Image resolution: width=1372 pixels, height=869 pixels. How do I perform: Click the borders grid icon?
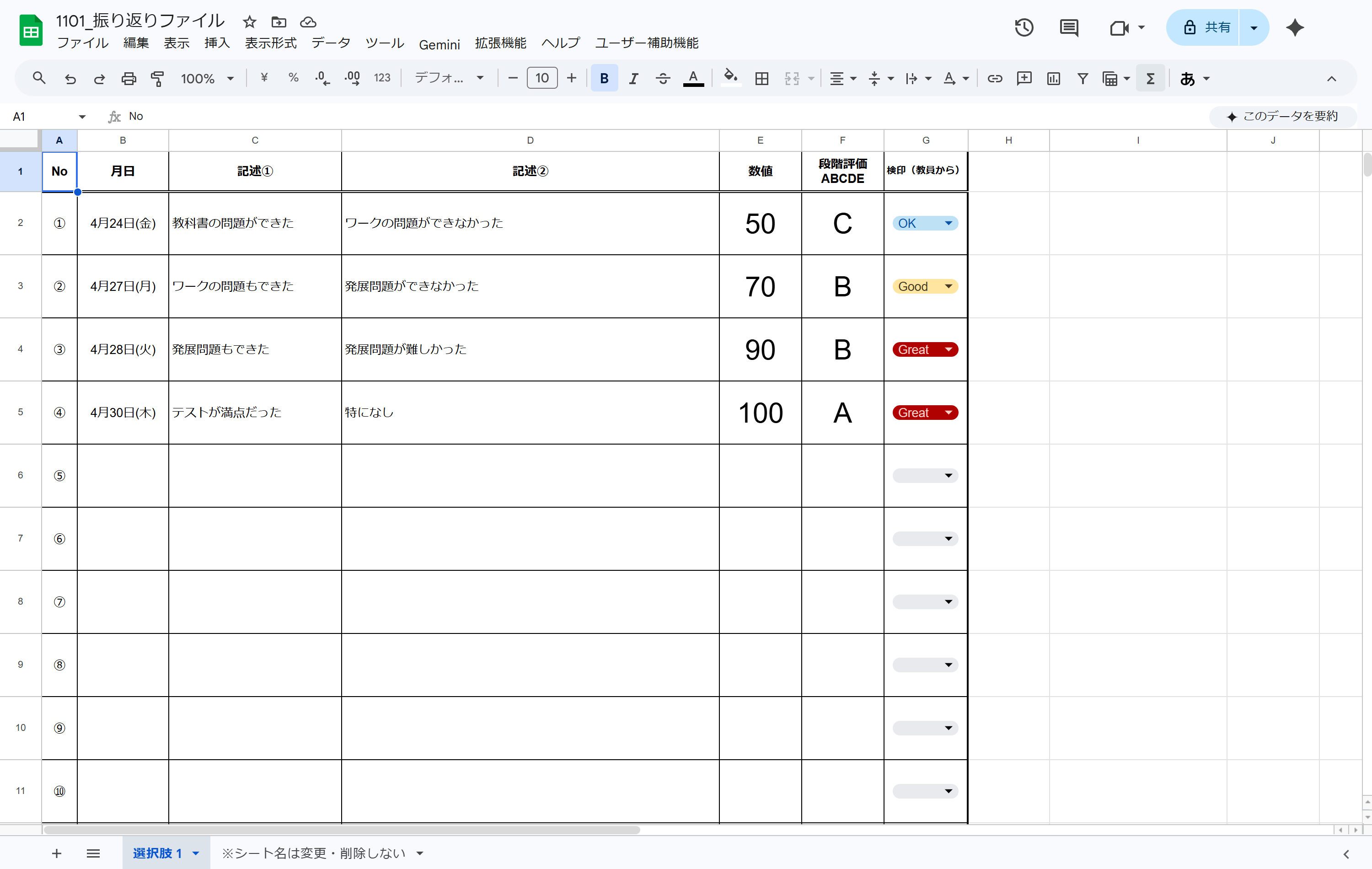762,79
